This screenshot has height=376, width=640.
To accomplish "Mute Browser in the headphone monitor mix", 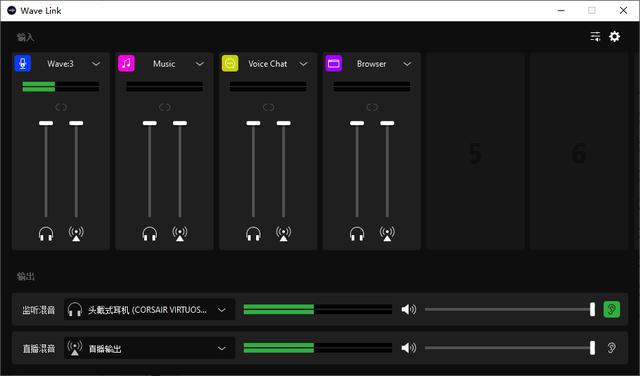I will pos(357,234).
